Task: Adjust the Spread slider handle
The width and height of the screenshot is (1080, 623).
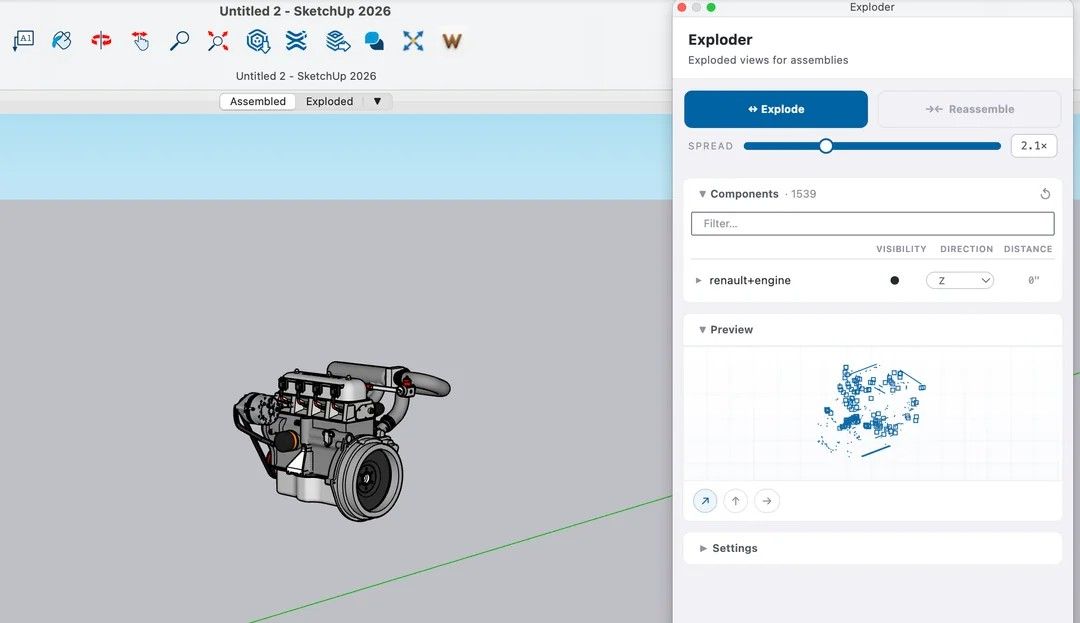Action: pyautogui.click(x=826, y=146)
